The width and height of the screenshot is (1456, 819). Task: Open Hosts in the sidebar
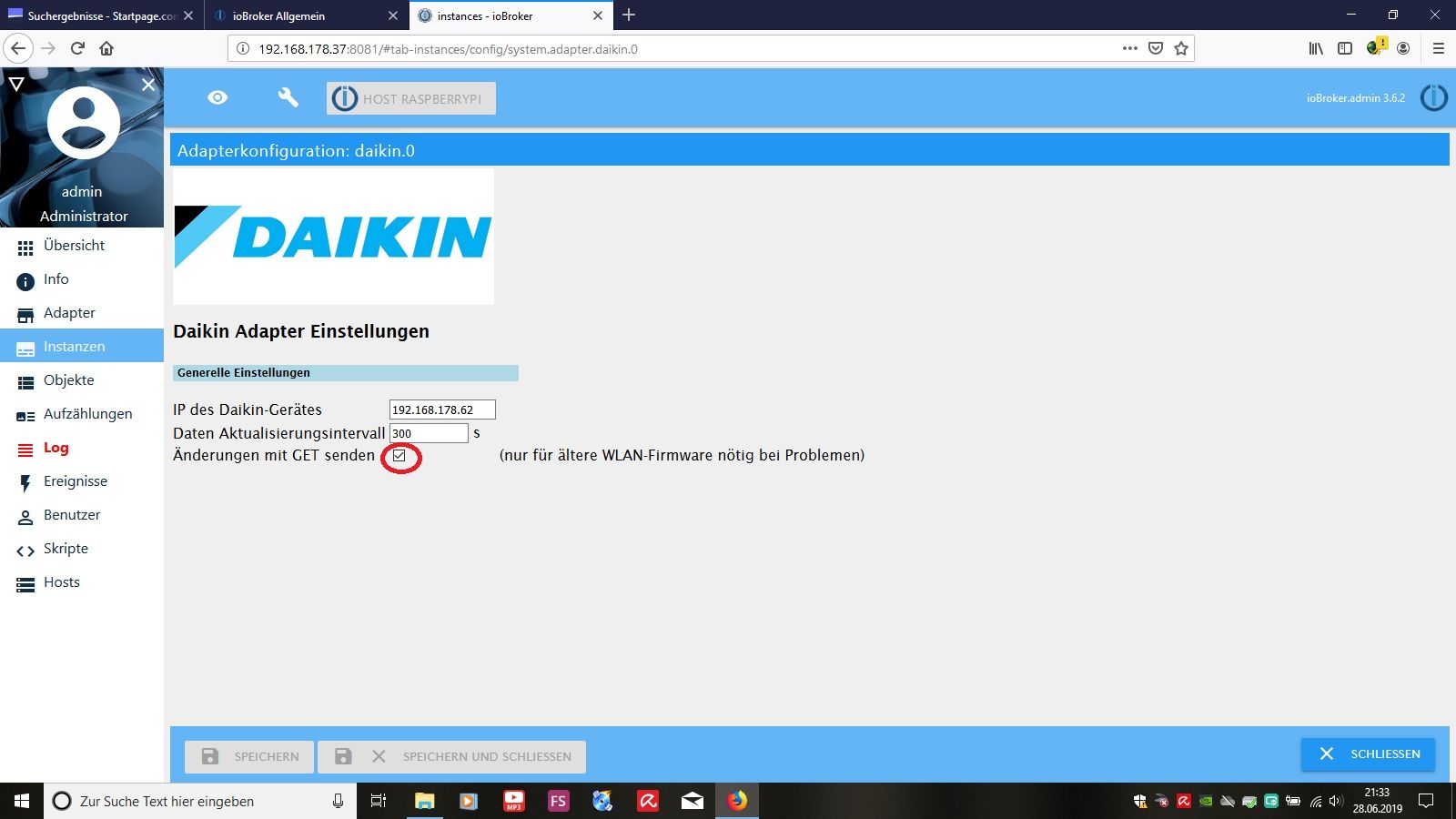click(82, 582)
